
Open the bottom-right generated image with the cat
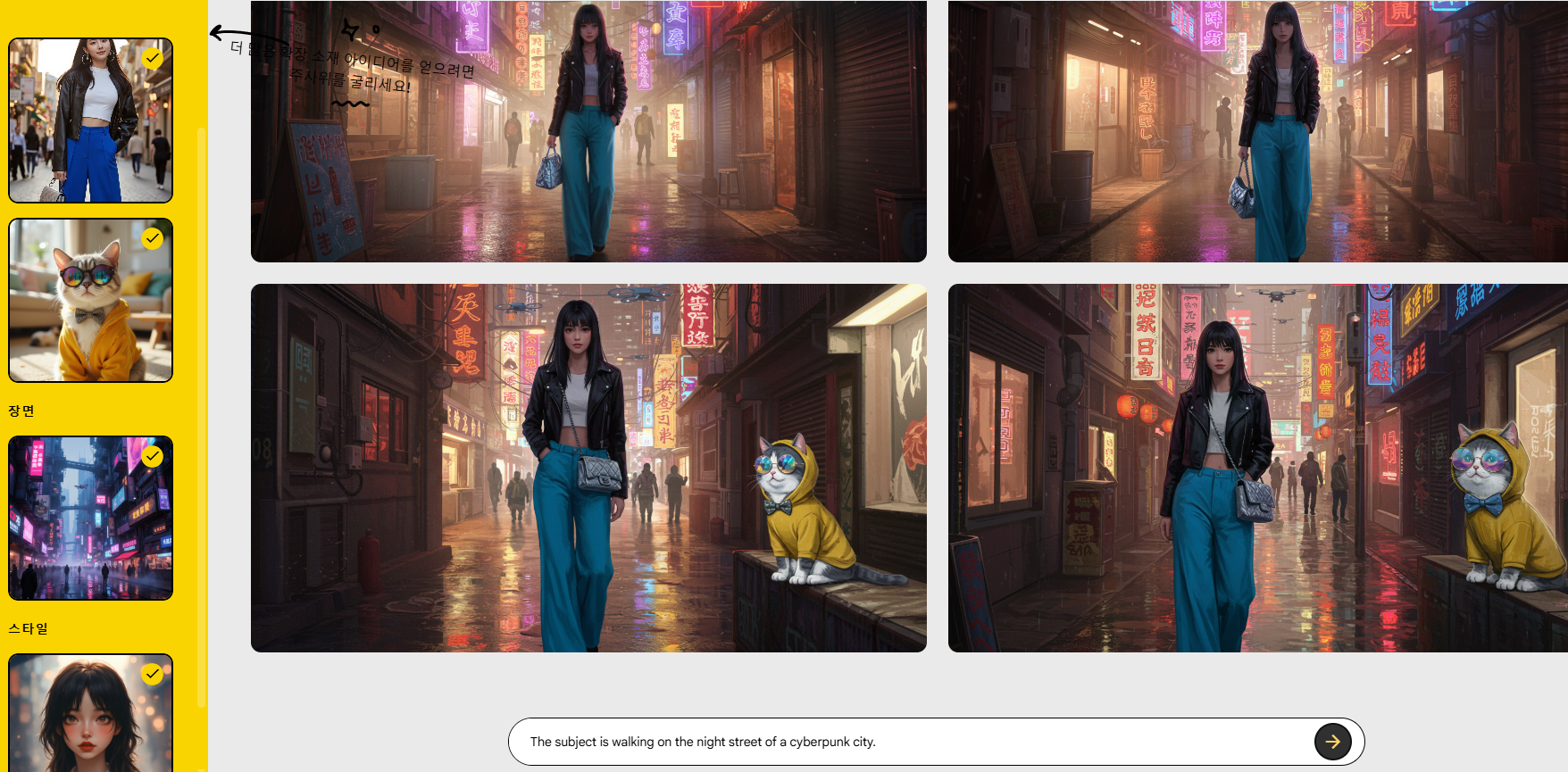point(1258,468)
